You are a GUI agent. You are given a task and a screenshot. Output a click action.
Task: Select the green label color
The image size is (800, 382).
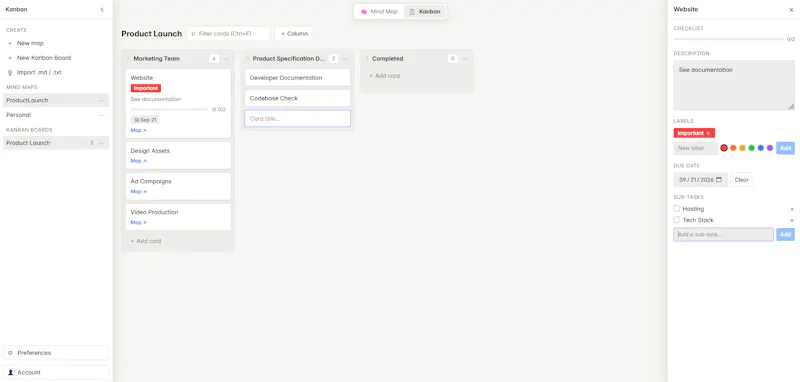(752, 148)
